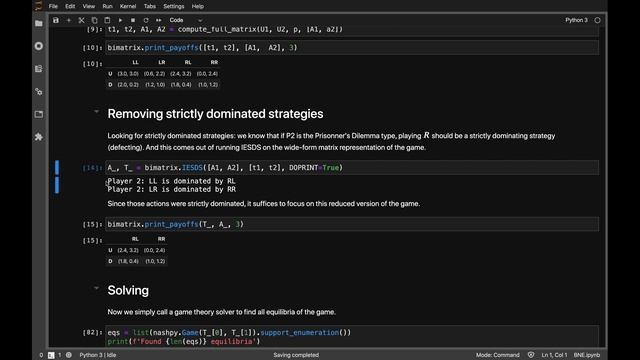
Task: Open the tabs list sidebar icon
Action: [39, 114]
